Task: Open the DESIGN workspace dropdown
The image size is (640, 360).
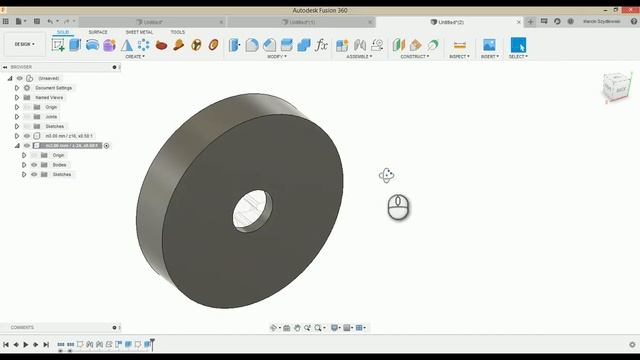Action: coord(24,44)
